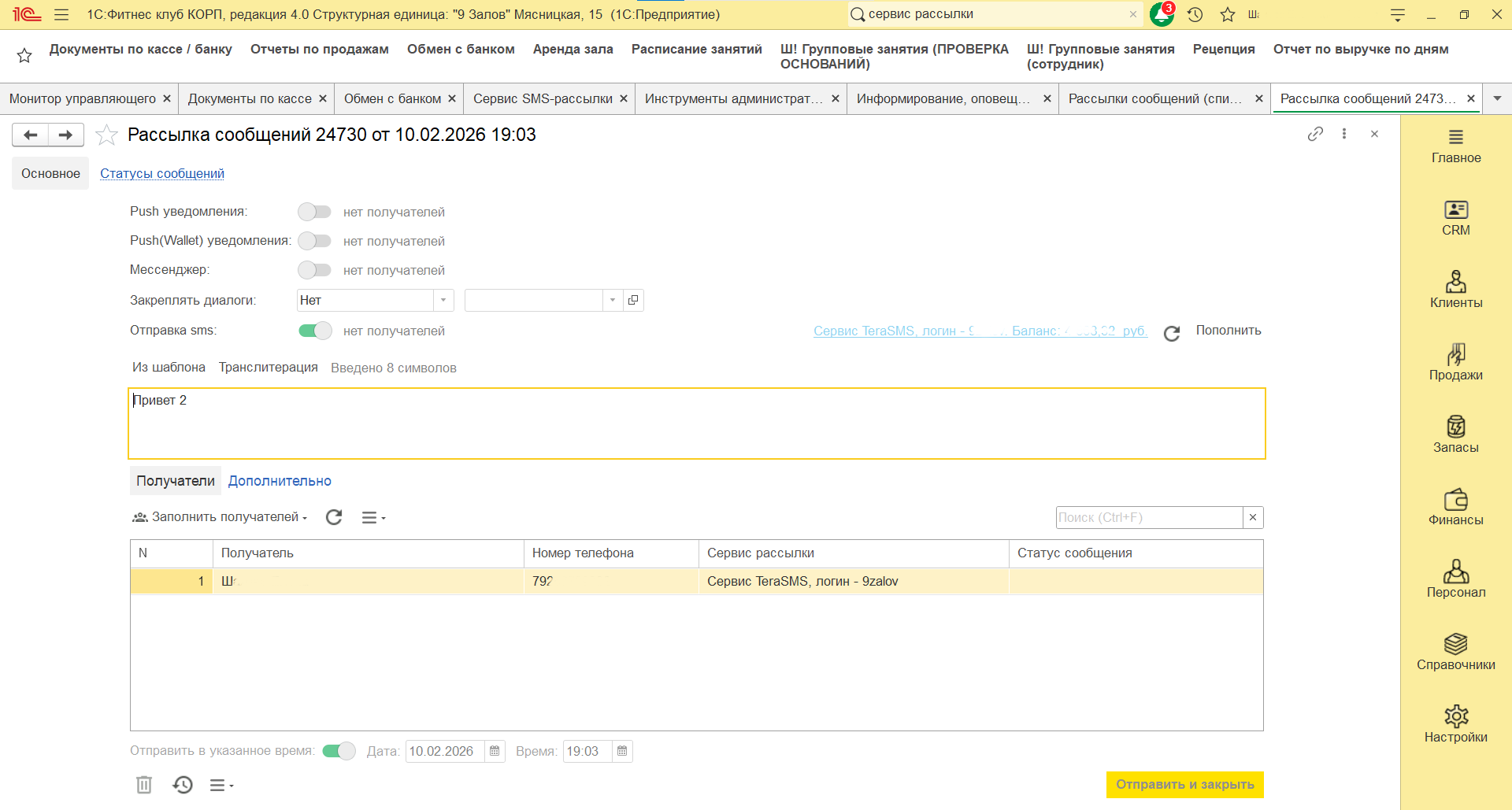Open the Заполнить получателей dropdown
Screen dimensions: 1512x810
tap(220, 517)
